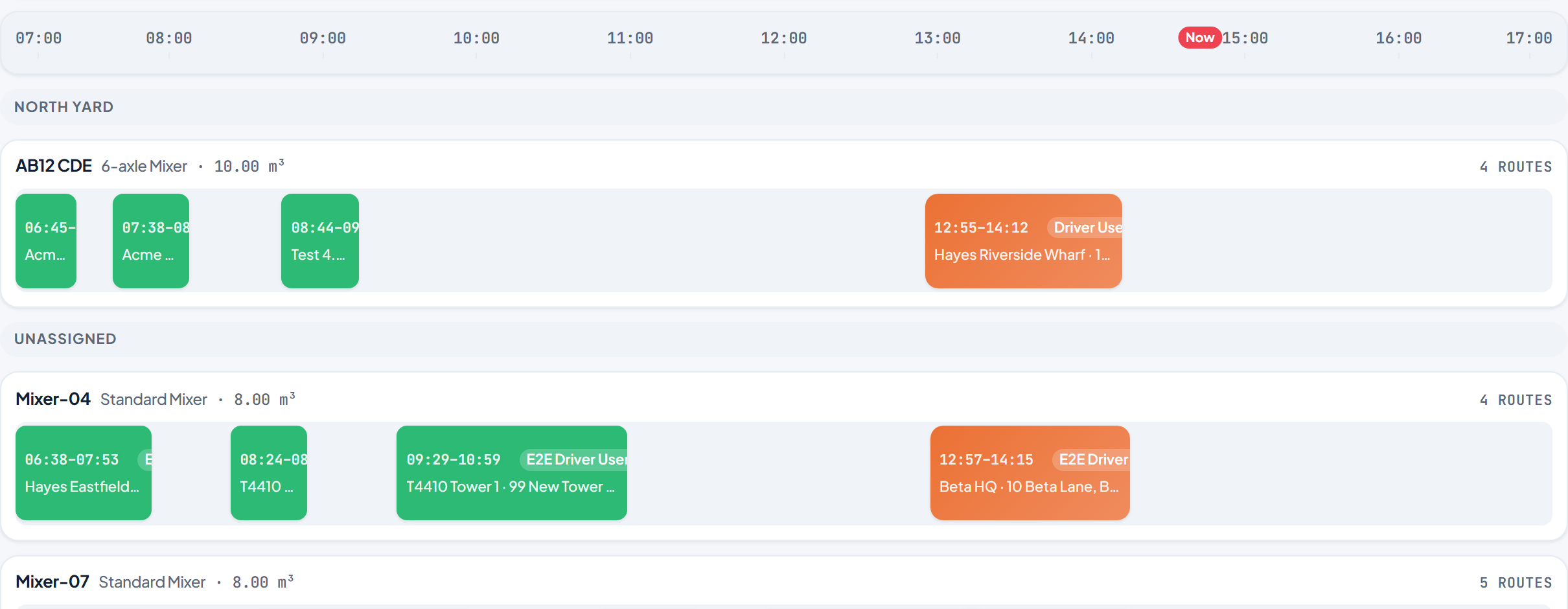Select the 08:24 T4410 route block
The width and height of the screenshot is (1568, 609).
tap(269, 473)
